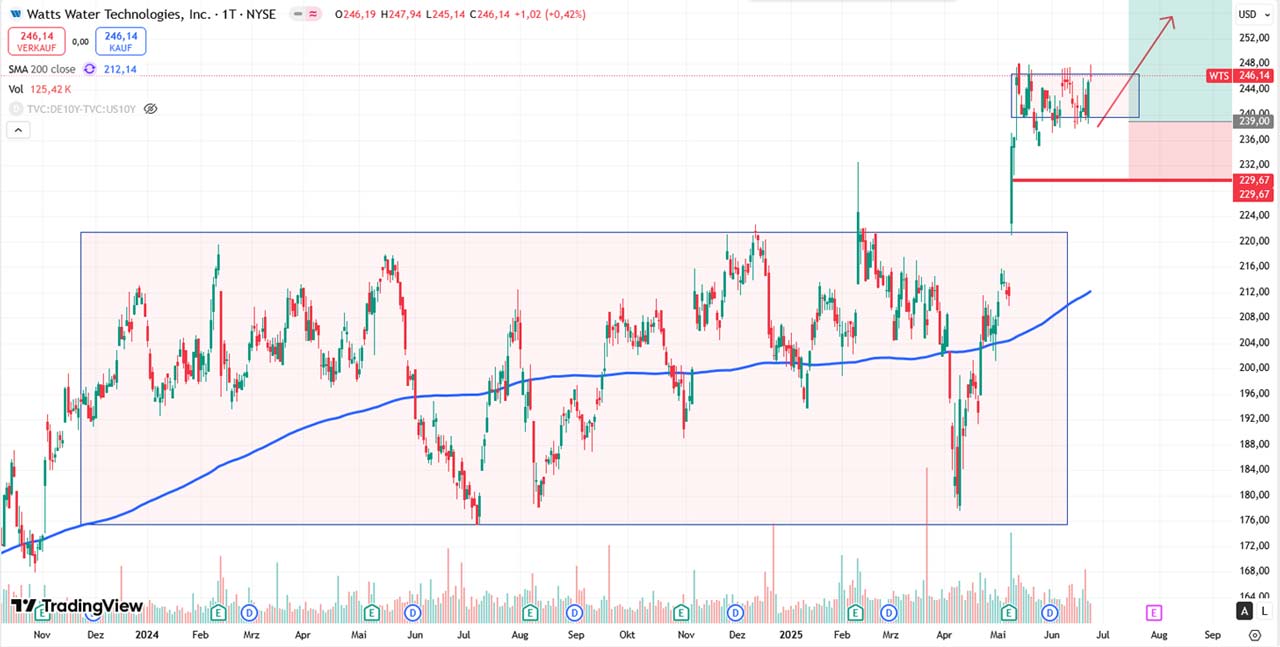Click the 2025 label on the time axis
This screenshot has width=1280, height=647.
[792, 635]
